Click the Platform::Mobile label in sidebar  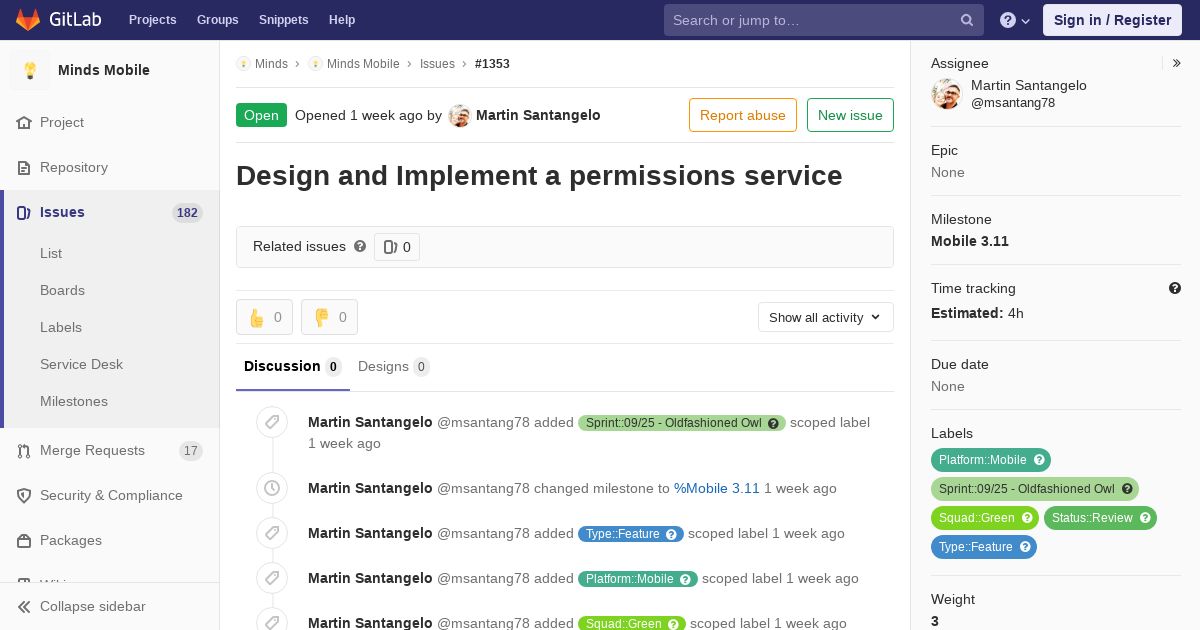coord(982,460)
